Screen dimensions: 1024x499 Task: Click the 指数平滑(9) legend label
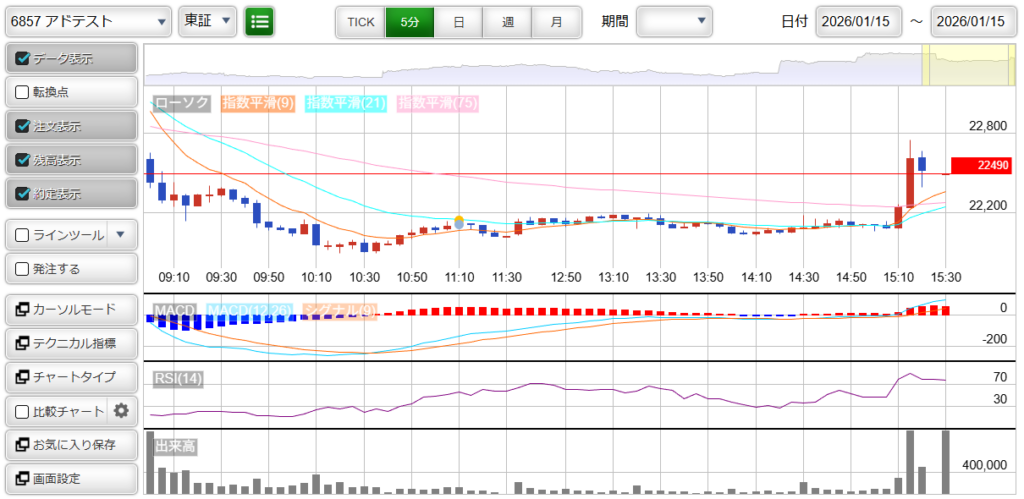coord(257,103)
